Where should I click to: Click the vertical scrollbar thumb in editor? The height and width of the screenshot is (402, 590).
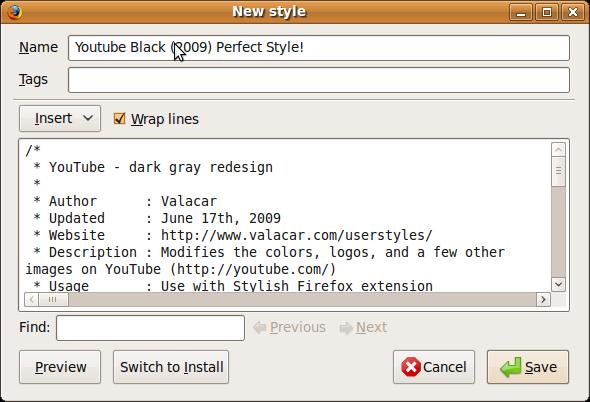558,171
